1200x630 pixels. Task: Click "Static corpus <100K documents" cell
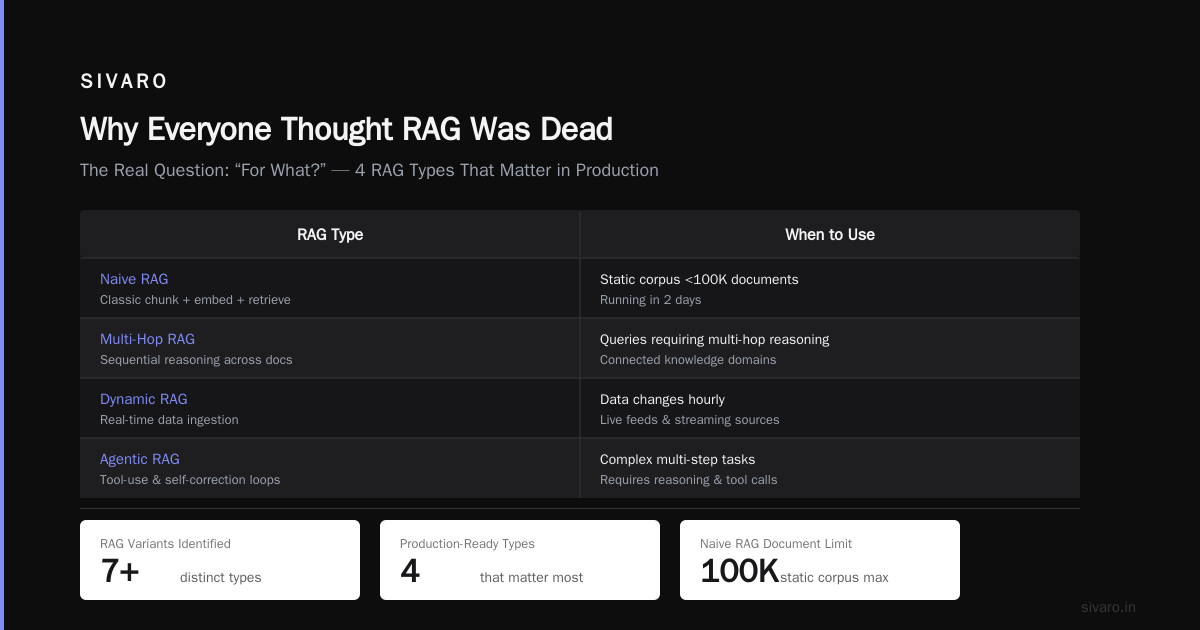699,279
